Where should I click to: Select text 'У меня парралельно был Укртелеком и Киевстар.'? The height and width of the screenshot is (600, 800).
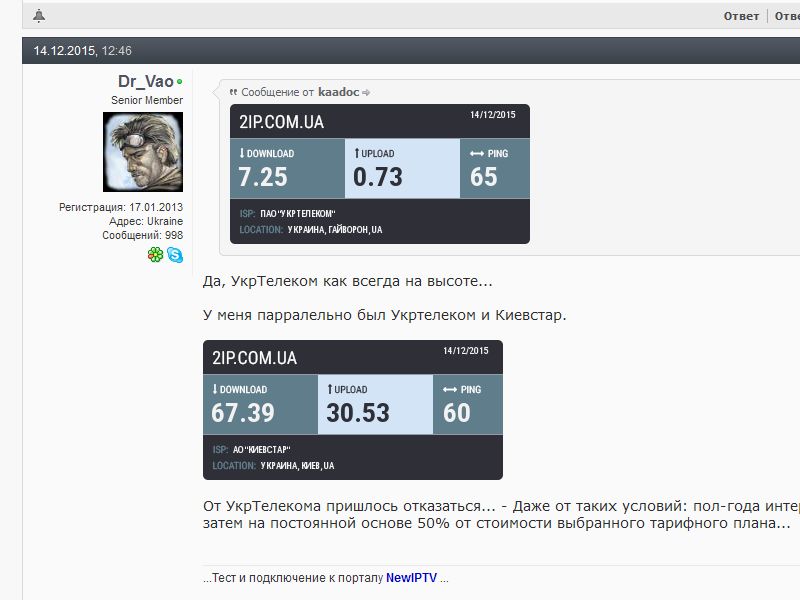tap(385, 315)
